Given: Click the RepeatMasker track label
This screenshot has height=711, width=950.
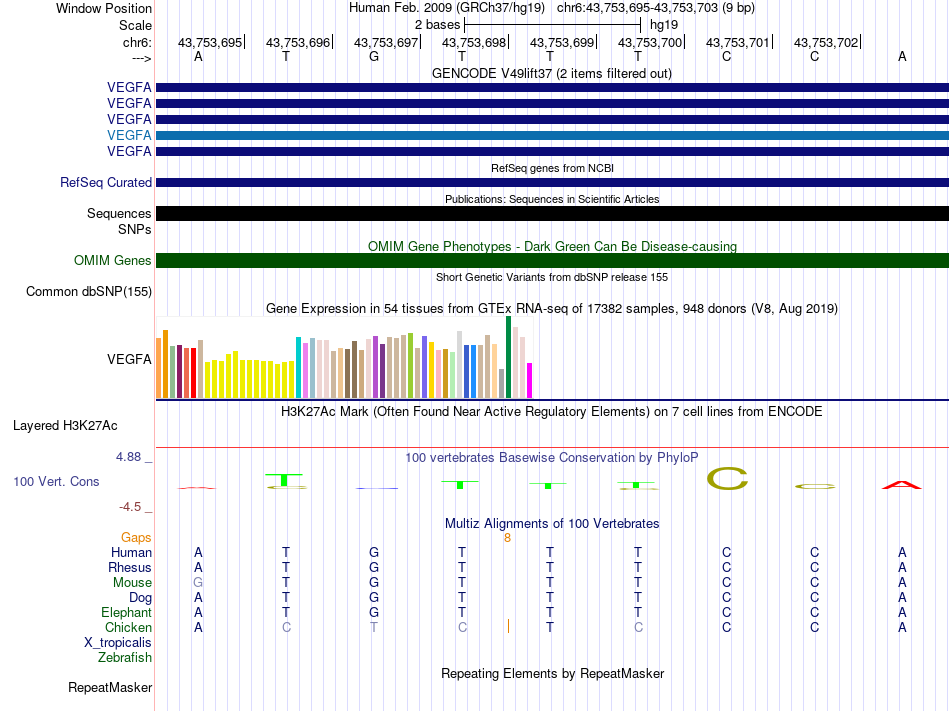Looking at the screenshot, I should [x=110, y=687].
